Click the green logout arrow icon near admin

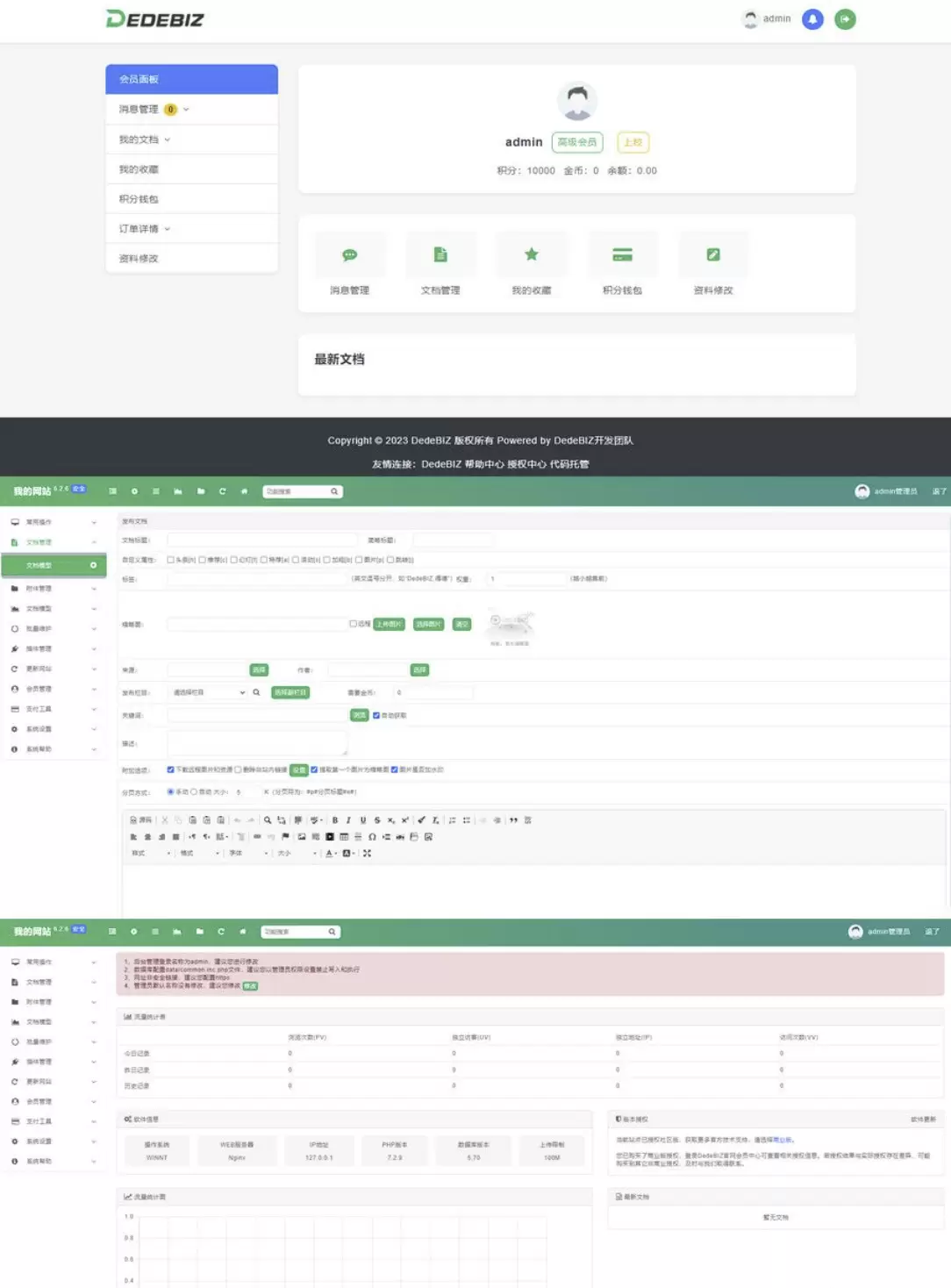click(x=845, y=19)
